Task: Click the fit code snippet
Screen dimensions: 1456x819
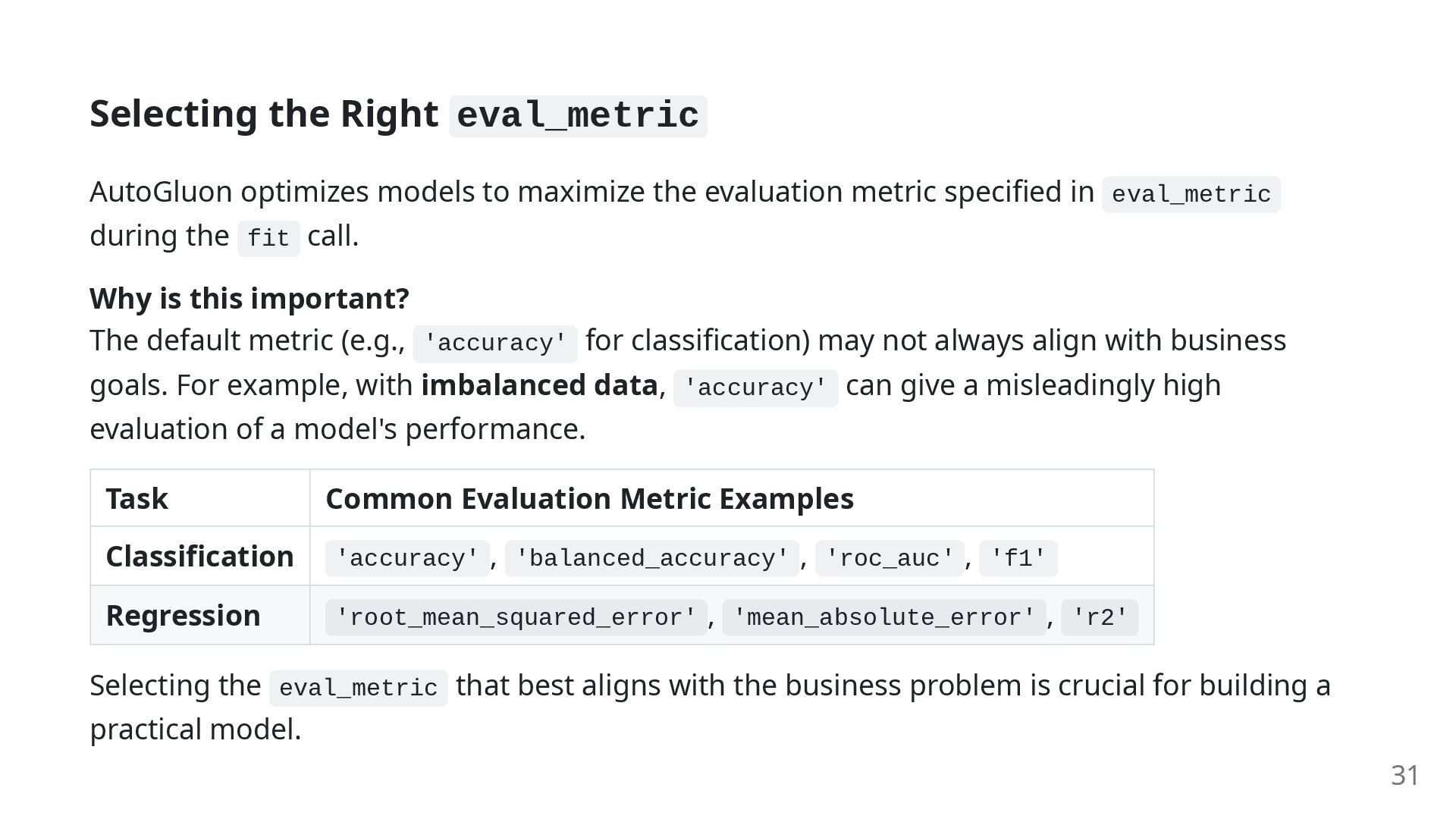Action: [268, 239]
